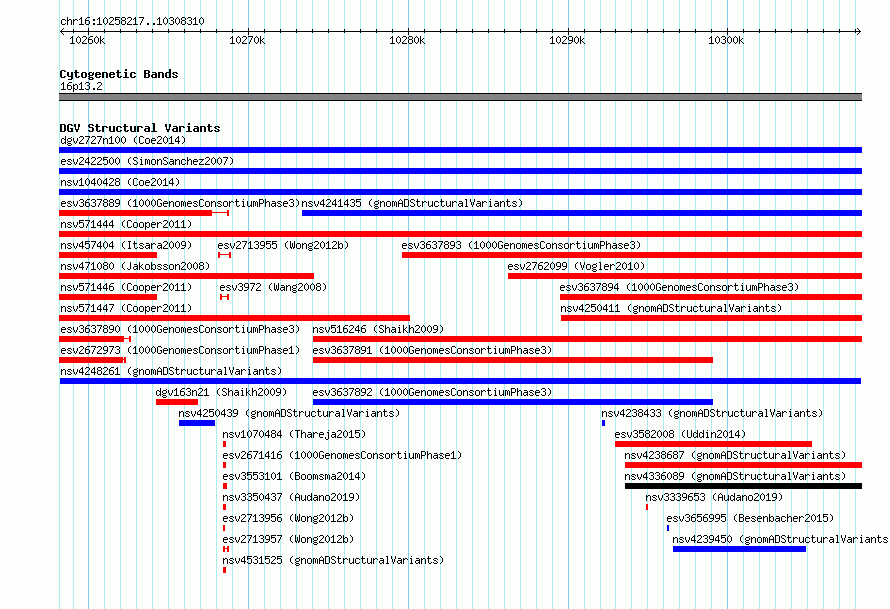Click esv2713955 (Wong2012b) label

(x=283, y=245)
